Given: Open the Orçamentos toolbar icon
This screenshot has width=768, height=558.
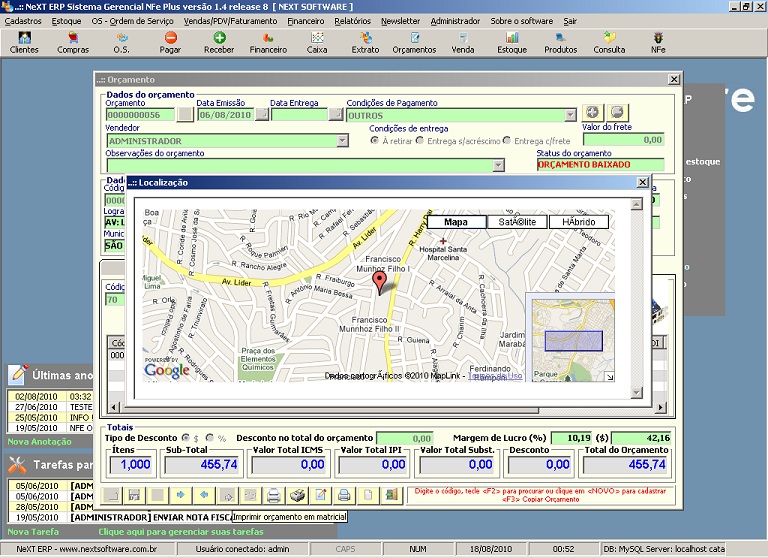Looking at the screenshot, I should pyautogui.click(x=414, y=43).
